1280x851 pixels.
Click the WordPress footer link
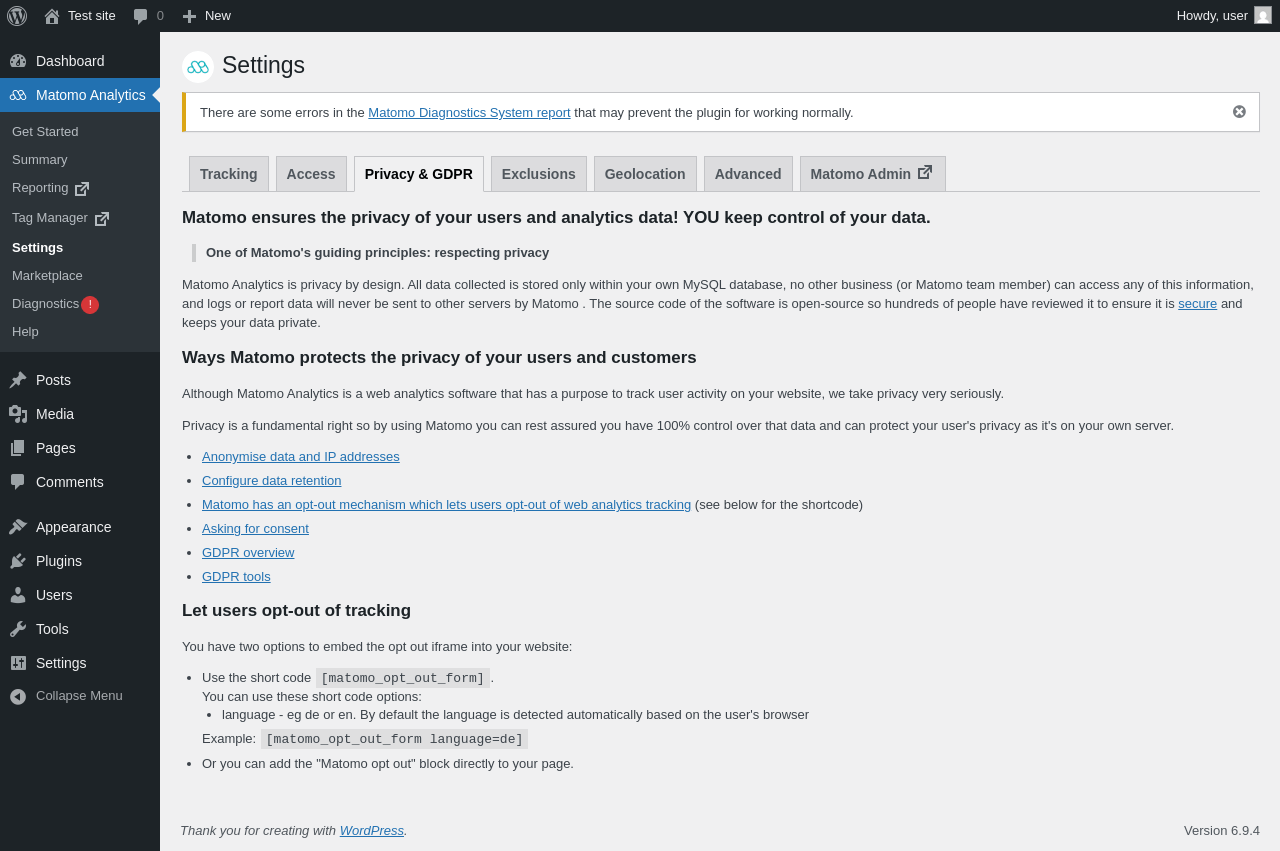pos(372,831)
